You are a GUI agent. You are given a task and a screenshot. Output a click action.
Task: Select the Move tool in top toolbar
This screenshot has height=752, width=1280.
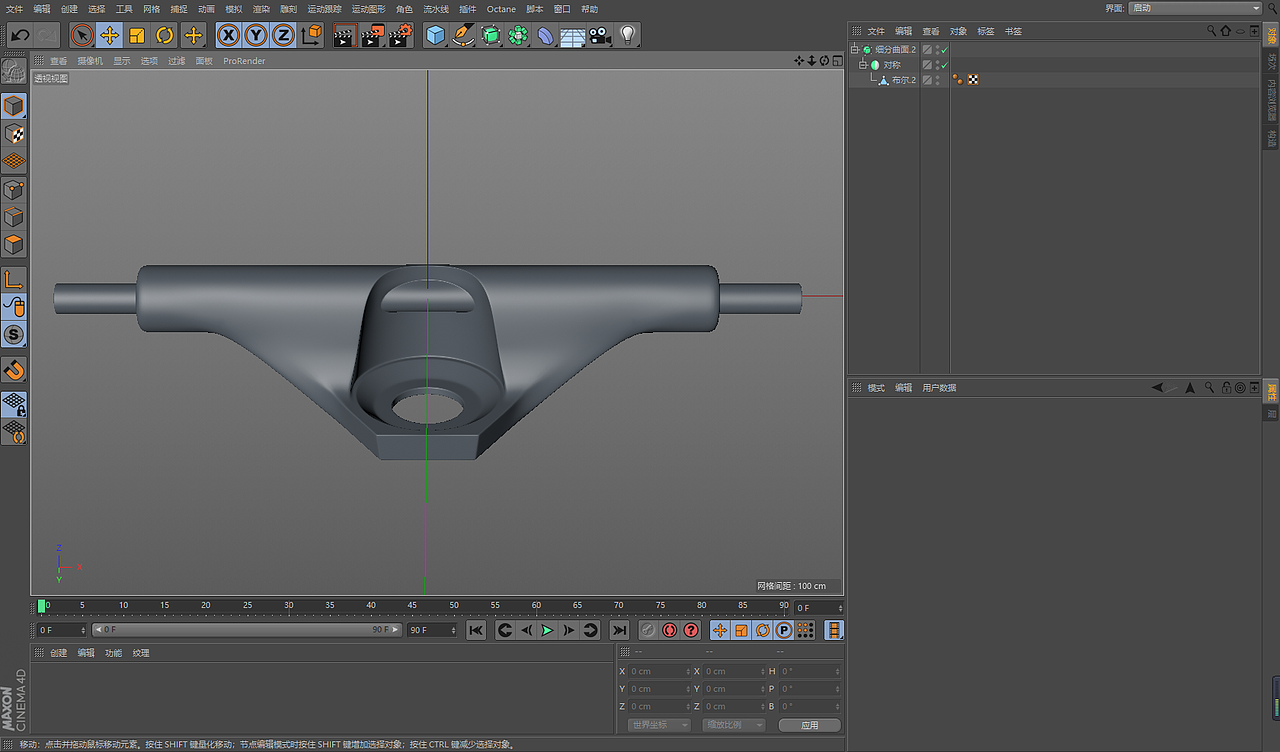point(109,36)
